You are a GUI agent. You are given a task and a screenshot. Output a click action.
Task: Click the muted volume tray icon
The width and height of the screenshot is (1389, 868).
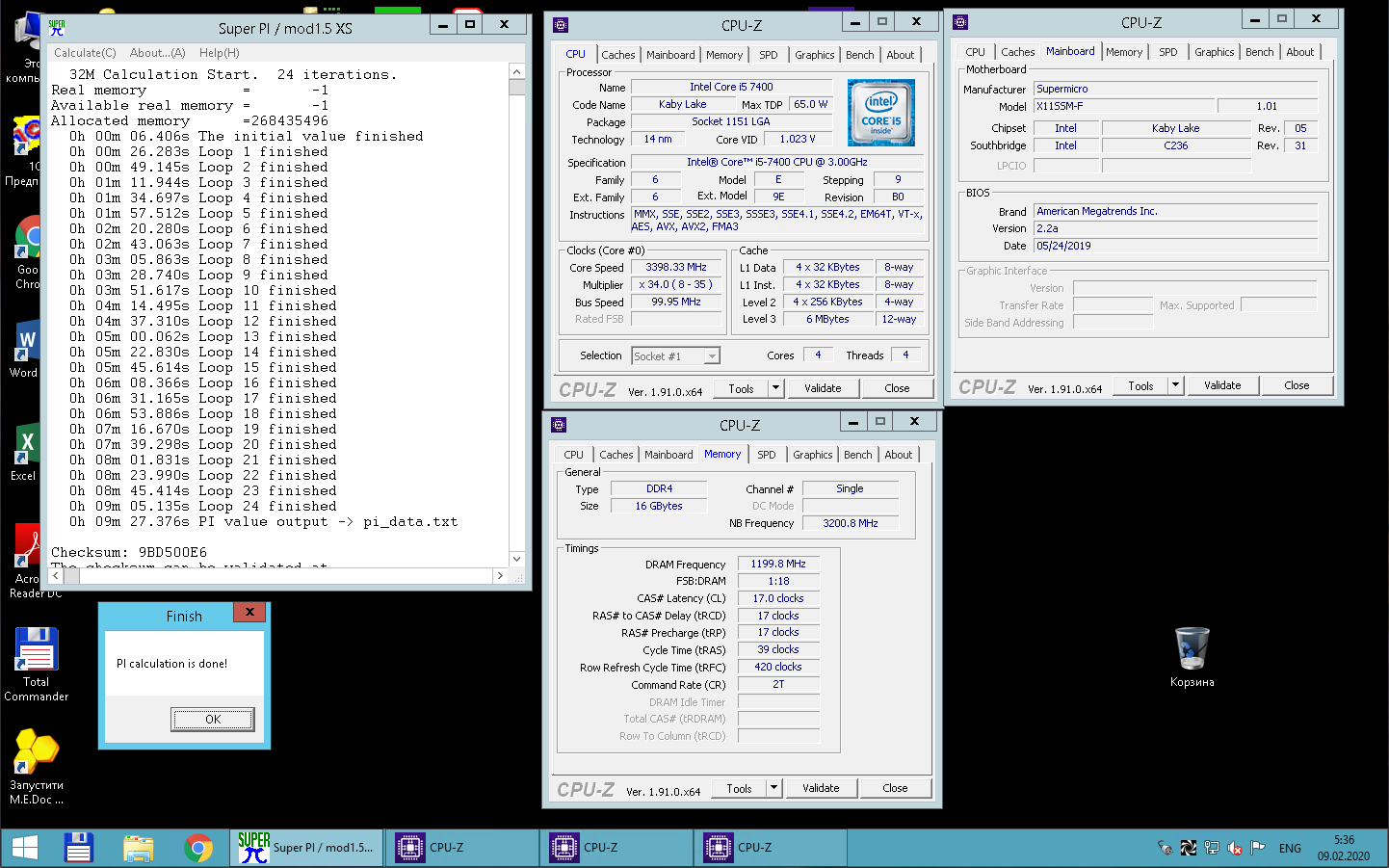[1234, 848]
